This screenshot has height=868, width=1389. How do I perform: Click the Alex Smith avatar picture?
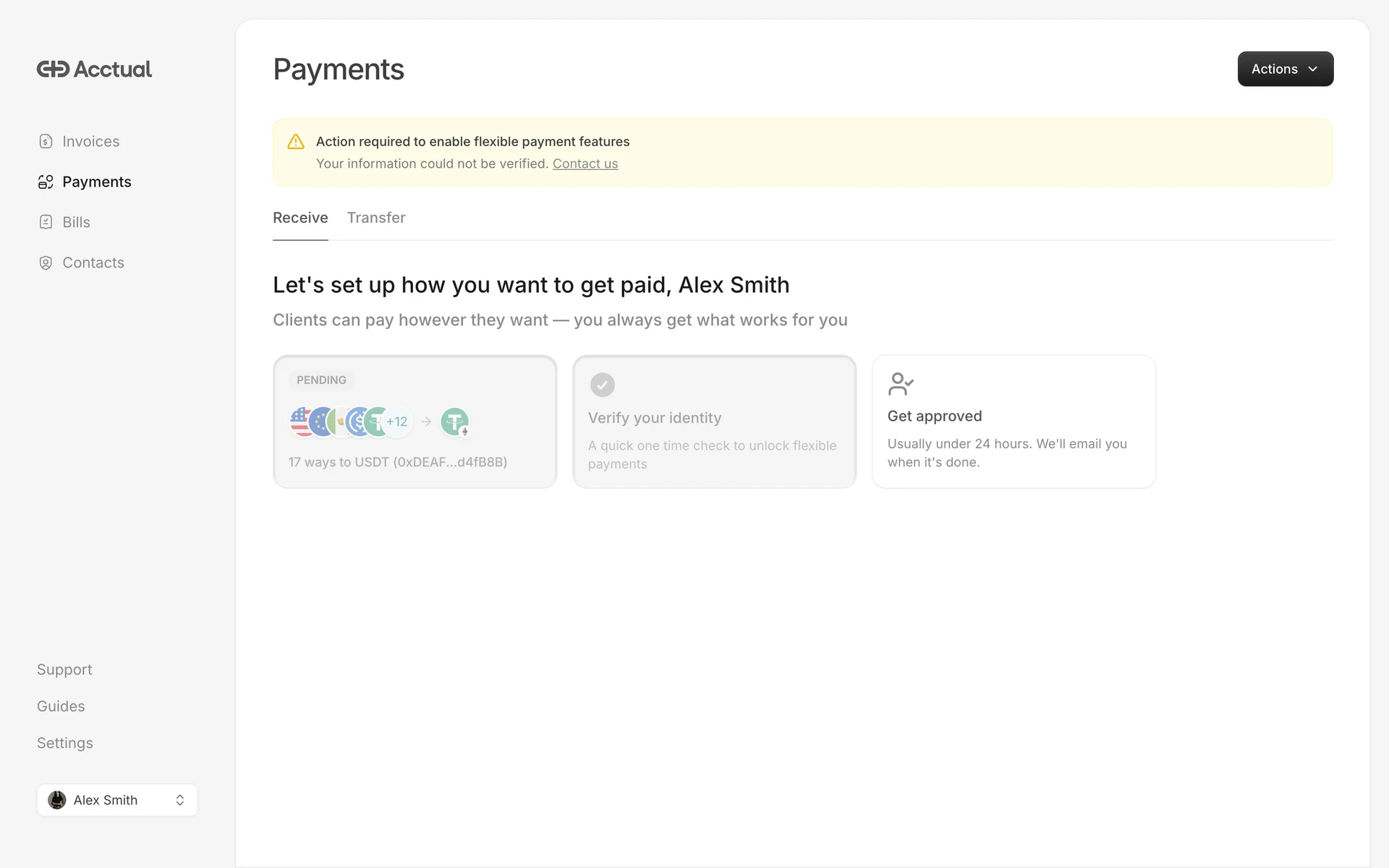click(57, 800)
